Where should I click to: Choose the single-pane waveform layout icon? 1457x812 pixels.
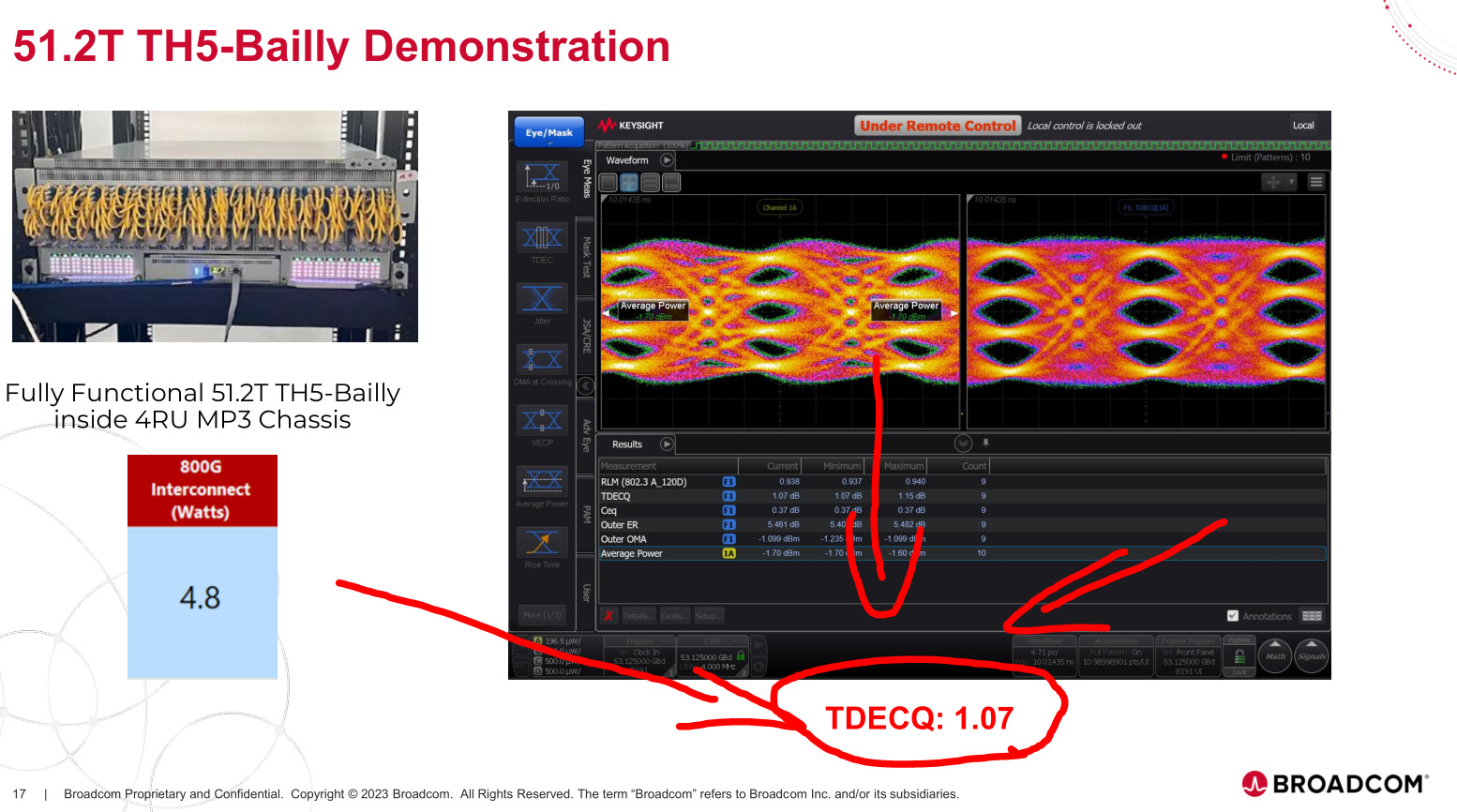(x=608, y=183)
